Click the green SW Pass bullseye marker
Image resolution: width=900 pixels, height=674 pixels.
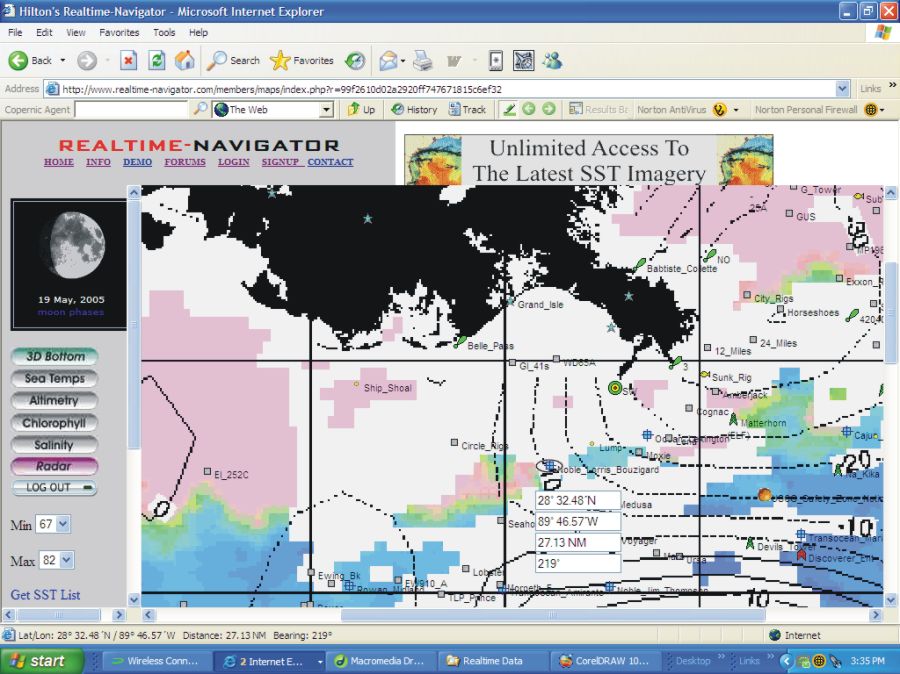click(x=615, y=388)
